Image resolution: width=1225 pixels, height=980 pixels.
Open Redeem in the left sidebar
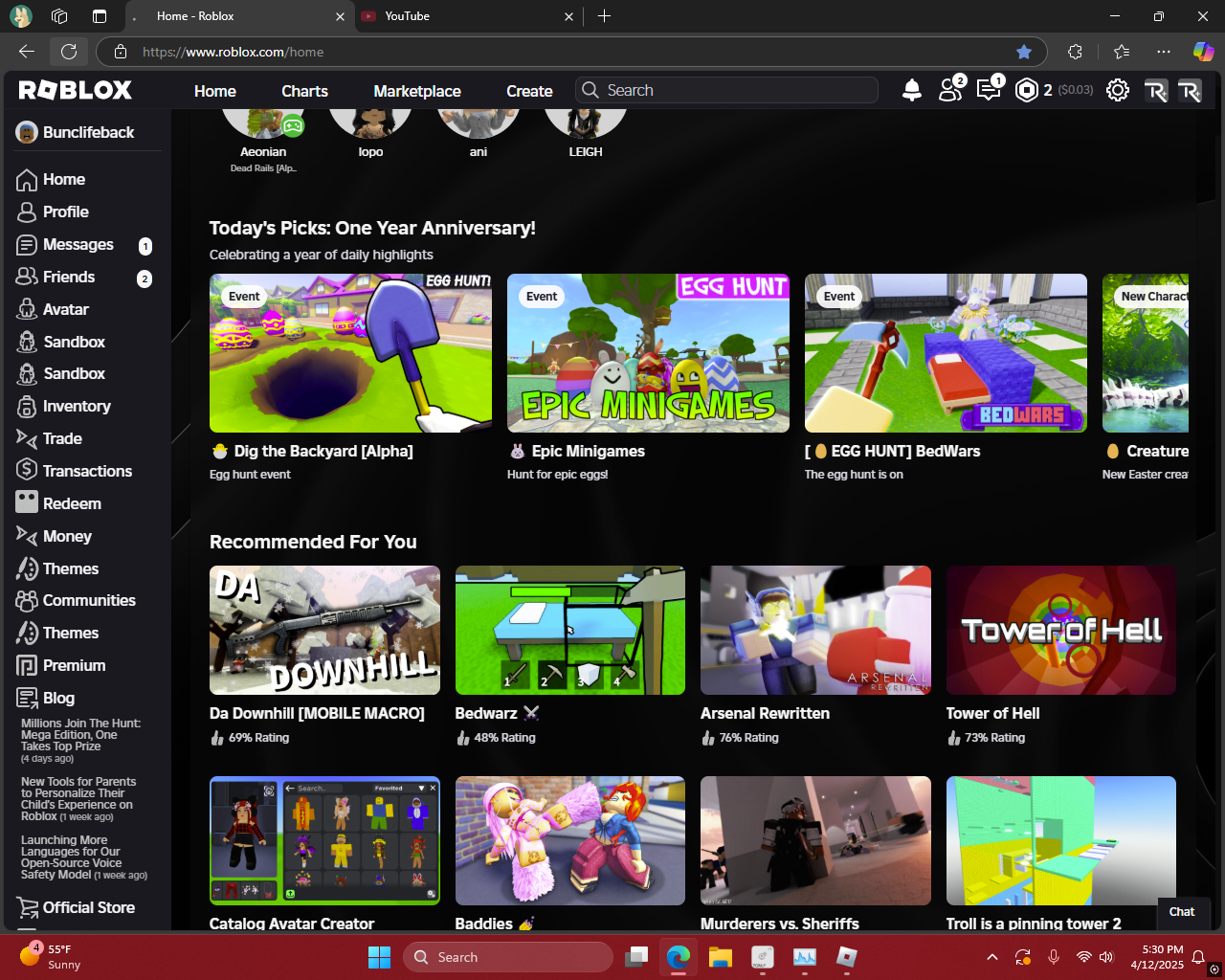click(x=72, y=503)
